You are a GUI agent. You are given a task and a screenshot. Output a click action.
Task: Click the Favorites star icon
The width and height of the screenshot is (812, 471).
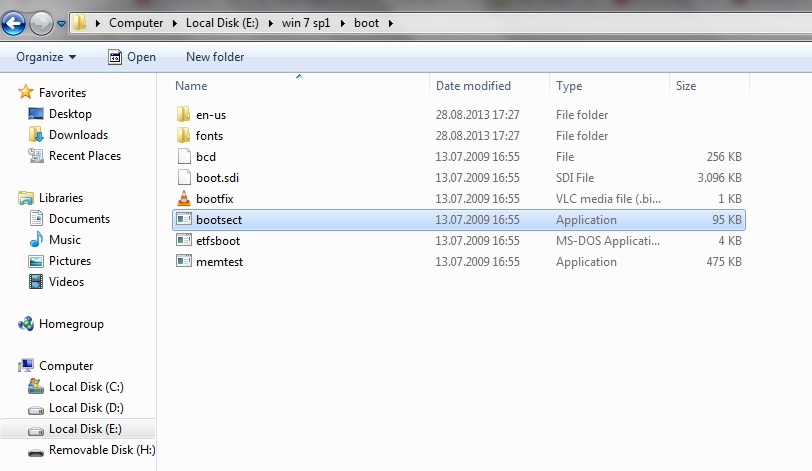(25, 92)
